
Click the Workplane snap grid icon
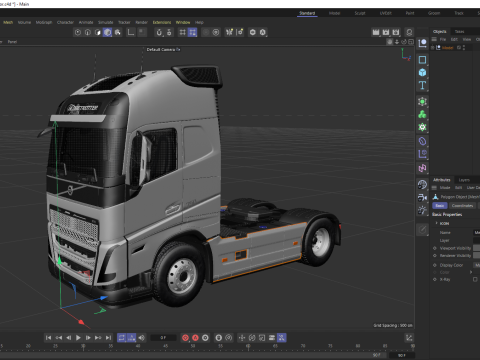(x=182, y=32)
